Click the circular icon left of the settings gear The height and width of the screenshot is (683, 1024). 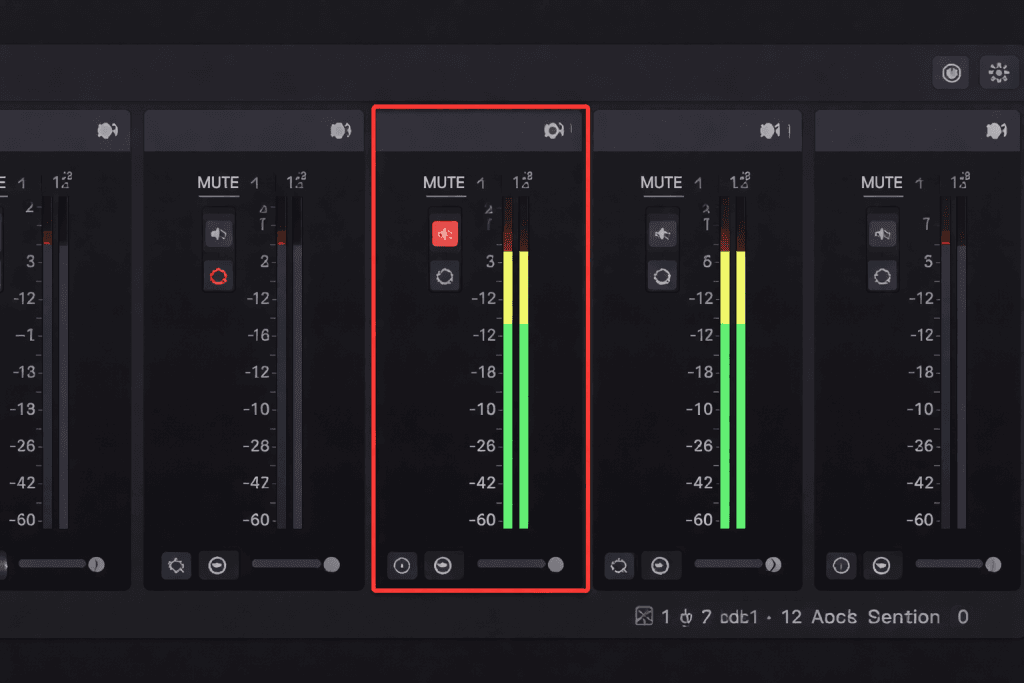click(x=951, y=72)
